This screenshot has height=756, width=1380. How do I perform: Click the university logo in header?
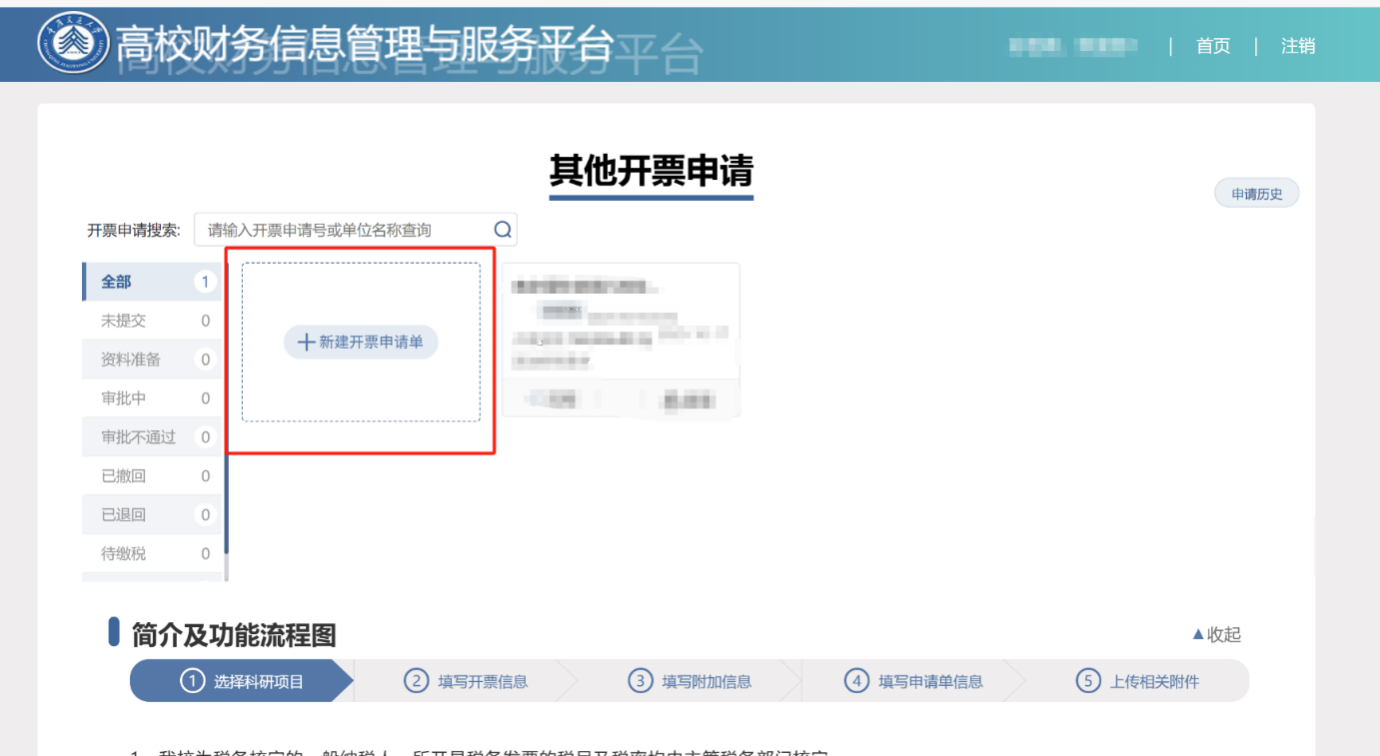click(x=71, y=41)
